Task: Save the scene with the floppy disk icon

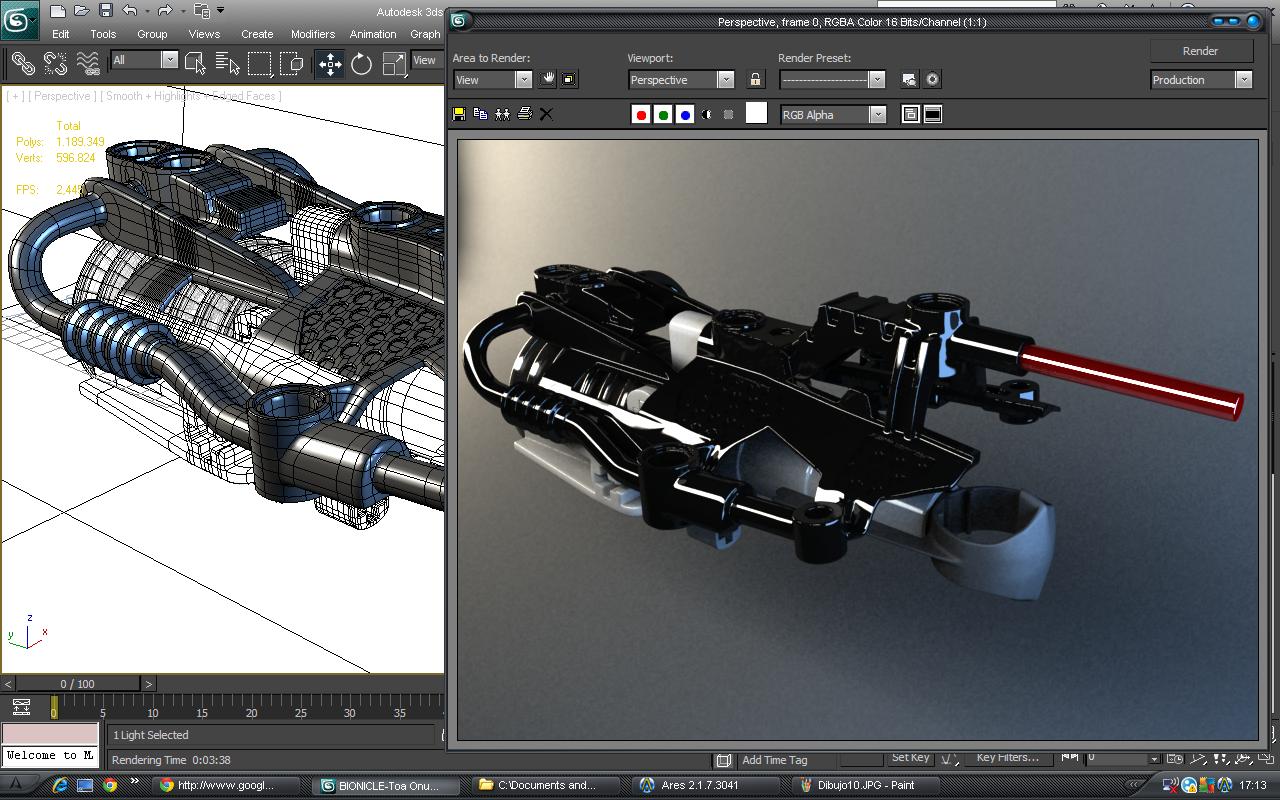Action: (x=105, y=11)
